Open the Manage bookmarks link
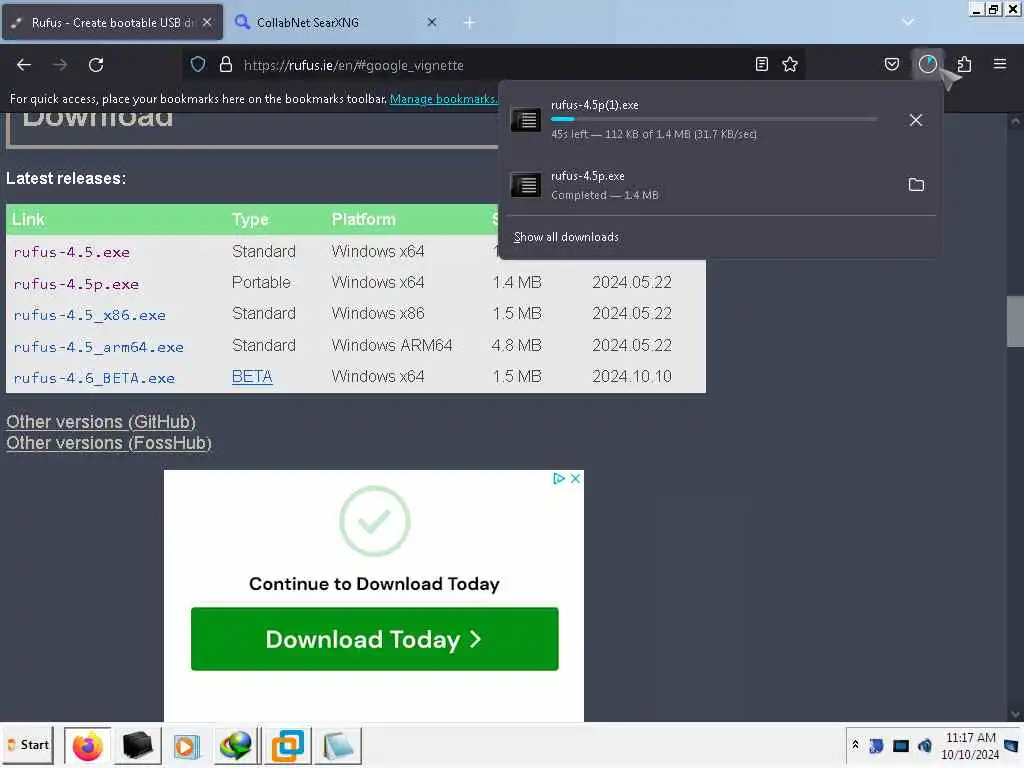 coord(443,99)
